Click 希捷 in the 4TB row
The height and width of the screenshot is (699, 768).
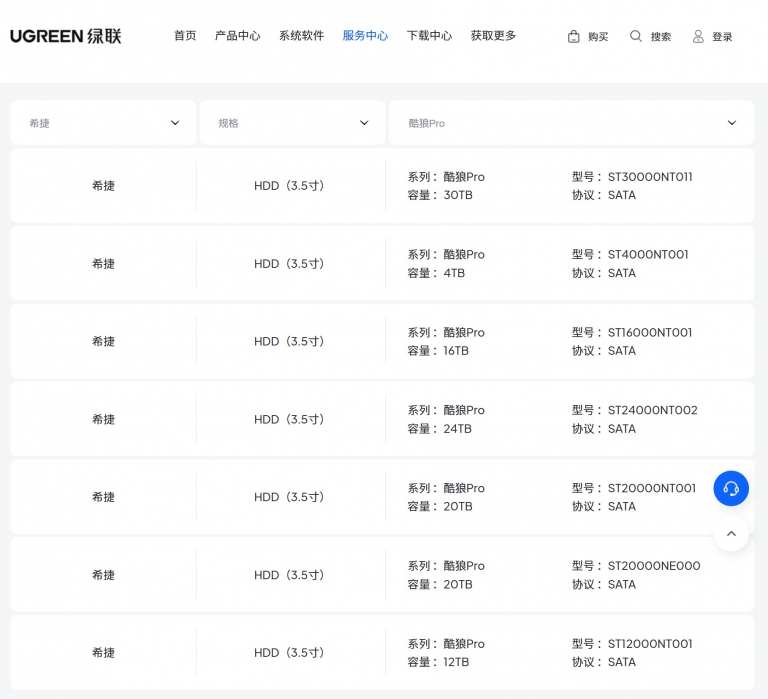(x=103, y=264)
